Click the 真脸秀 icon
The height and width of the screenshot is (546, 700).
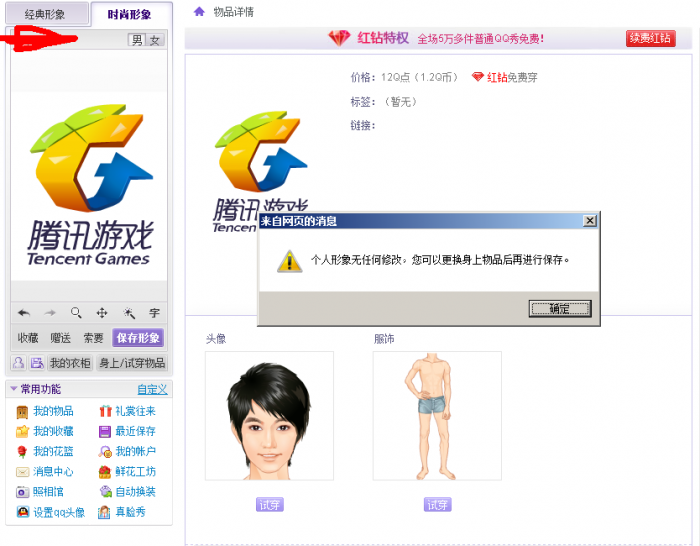tap(104, 512)
